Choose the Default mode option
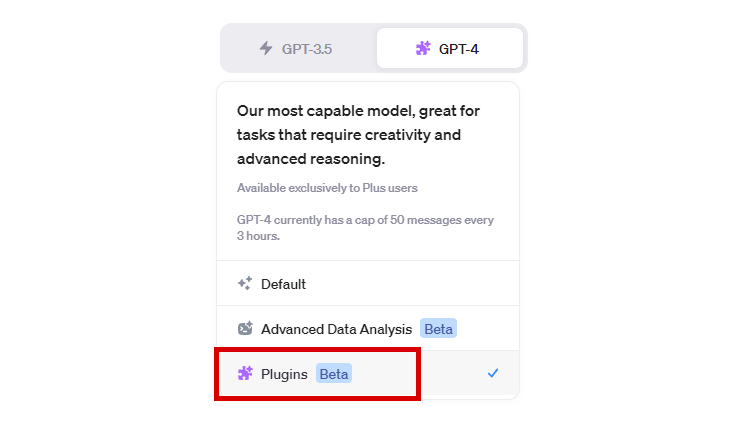Viewport: 732px width, 425px height. (368, 283)
